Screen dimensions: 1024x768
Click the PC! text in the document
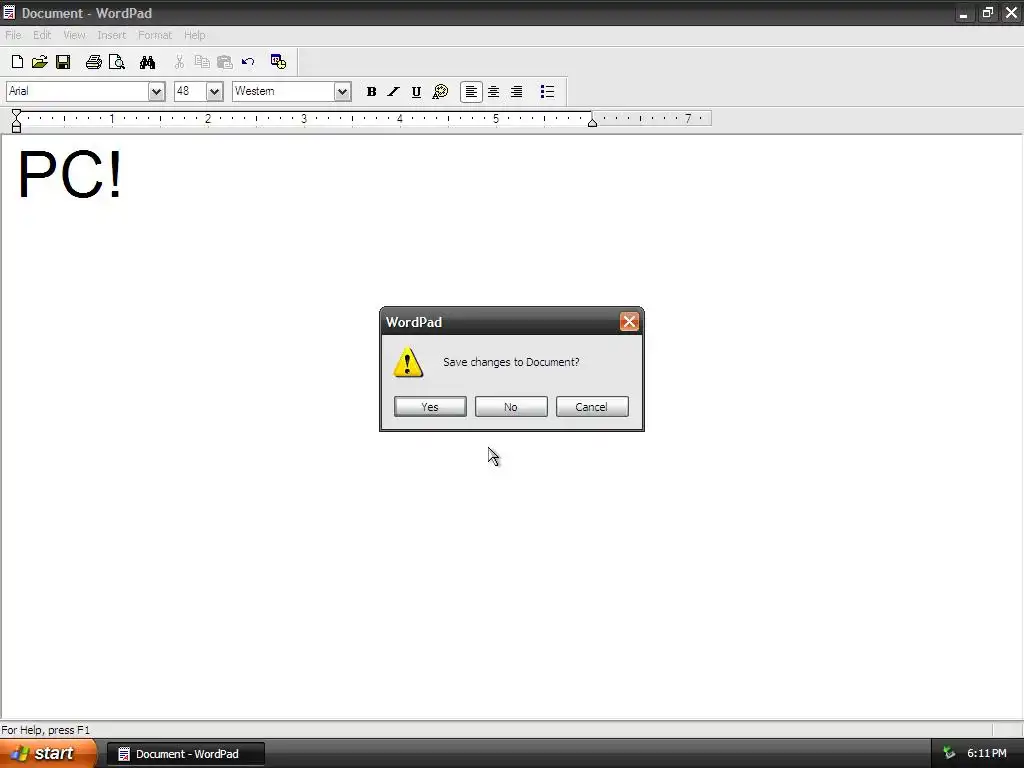click(x=70, y=174)
